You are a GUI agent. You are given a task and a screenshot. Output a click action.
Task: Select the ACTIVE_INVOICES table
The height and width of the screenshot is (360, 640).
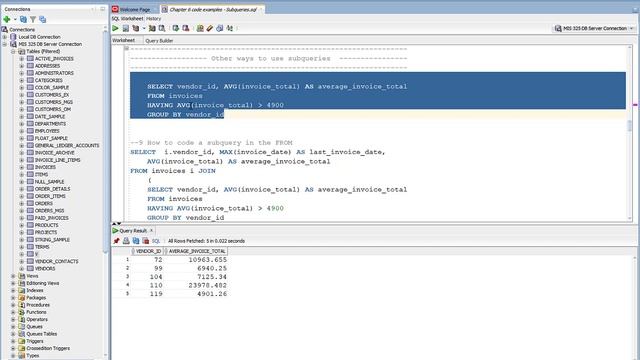54,59
